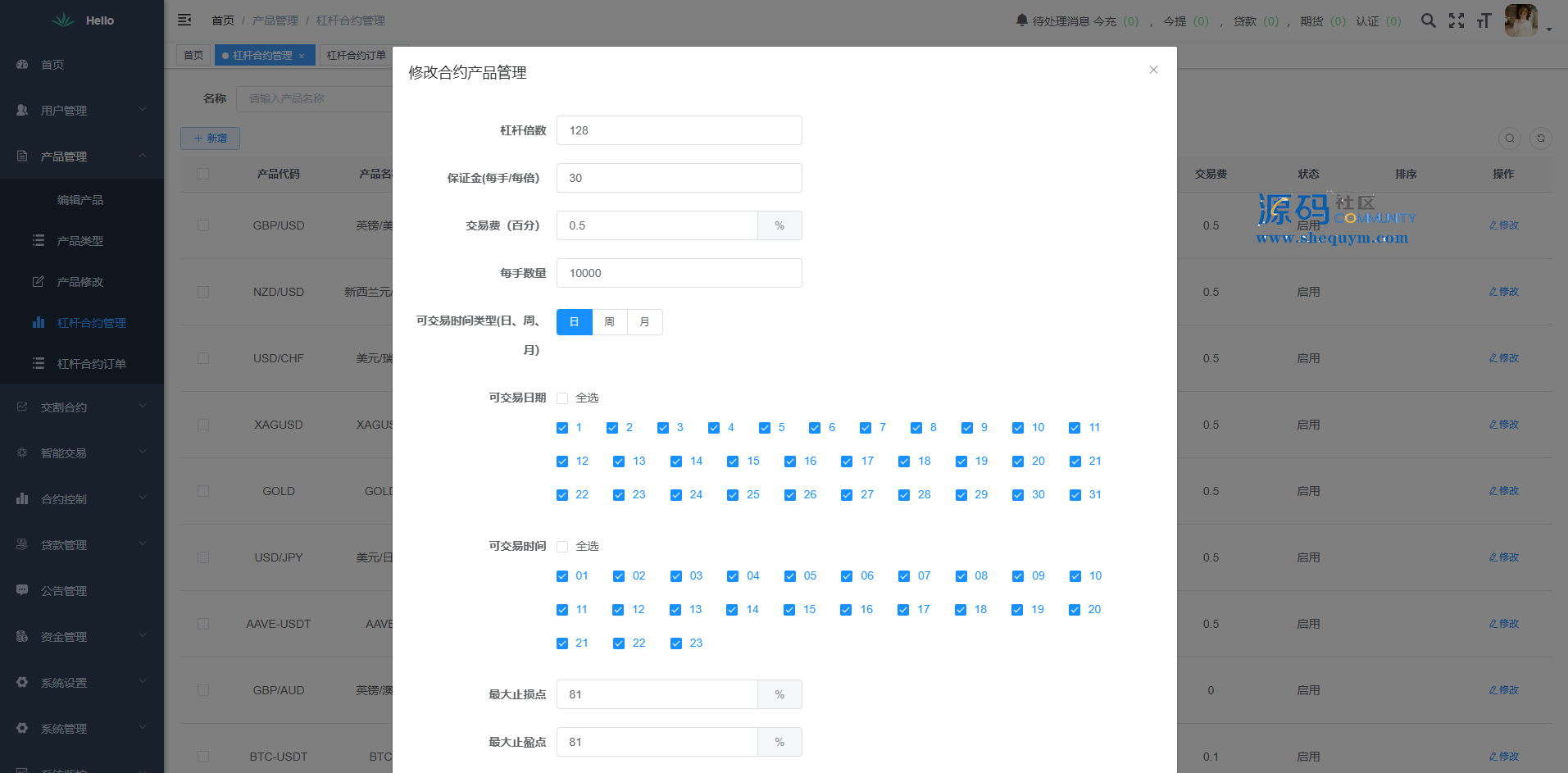The width and height of the screenshot is (1568, 773).
Task: Select the GBP/USD row checkbox
Action: click(203, 225)
